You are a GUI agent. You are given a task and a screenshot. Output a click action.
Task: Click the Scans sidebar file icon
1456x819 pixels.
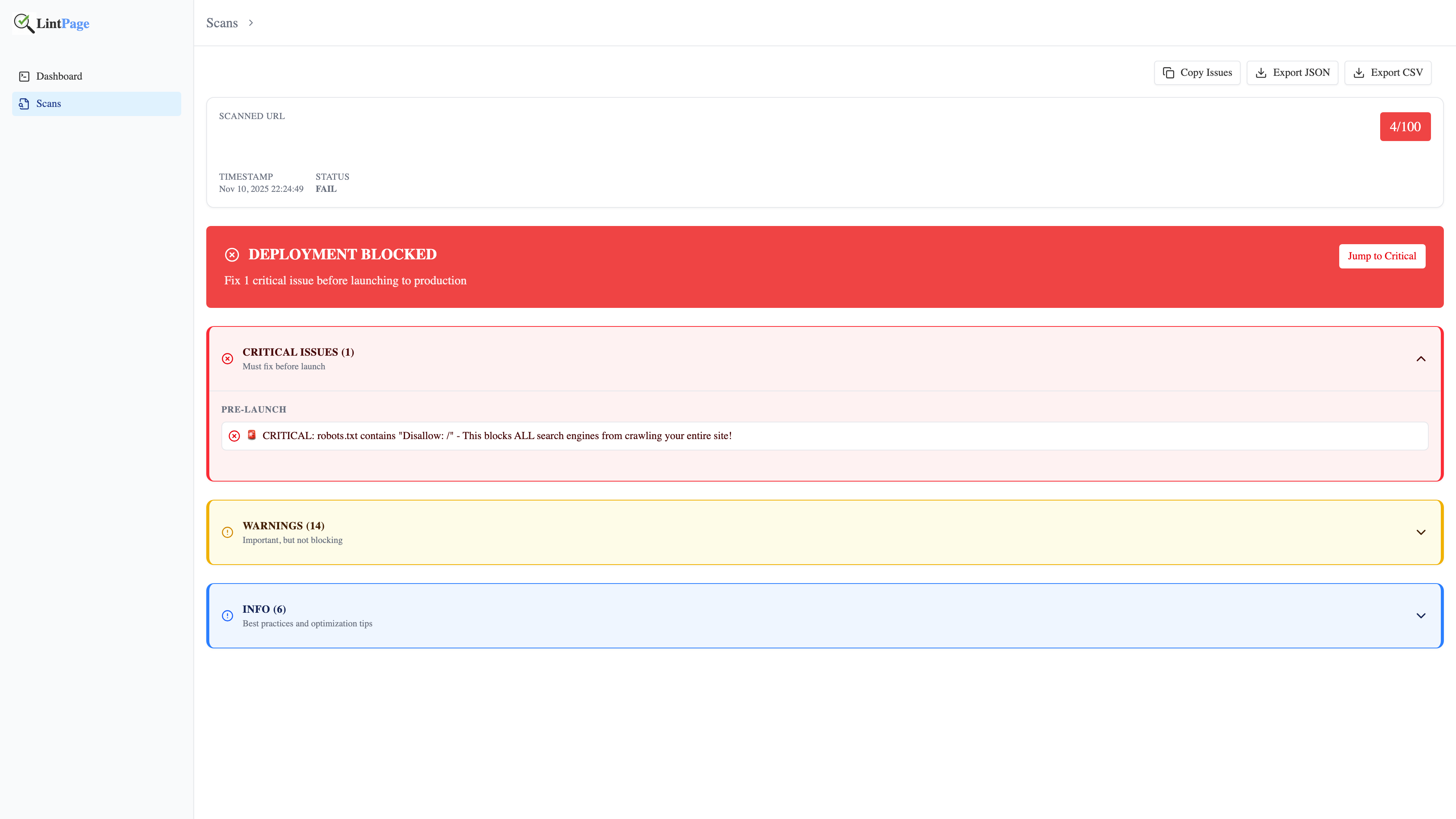click(24, 104)
